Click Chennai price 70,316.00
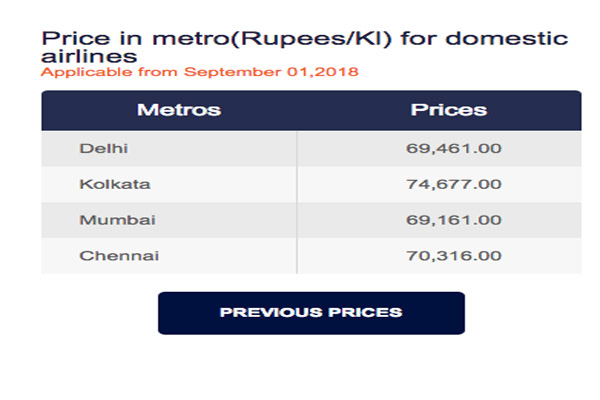 click(x=453, y=256)
